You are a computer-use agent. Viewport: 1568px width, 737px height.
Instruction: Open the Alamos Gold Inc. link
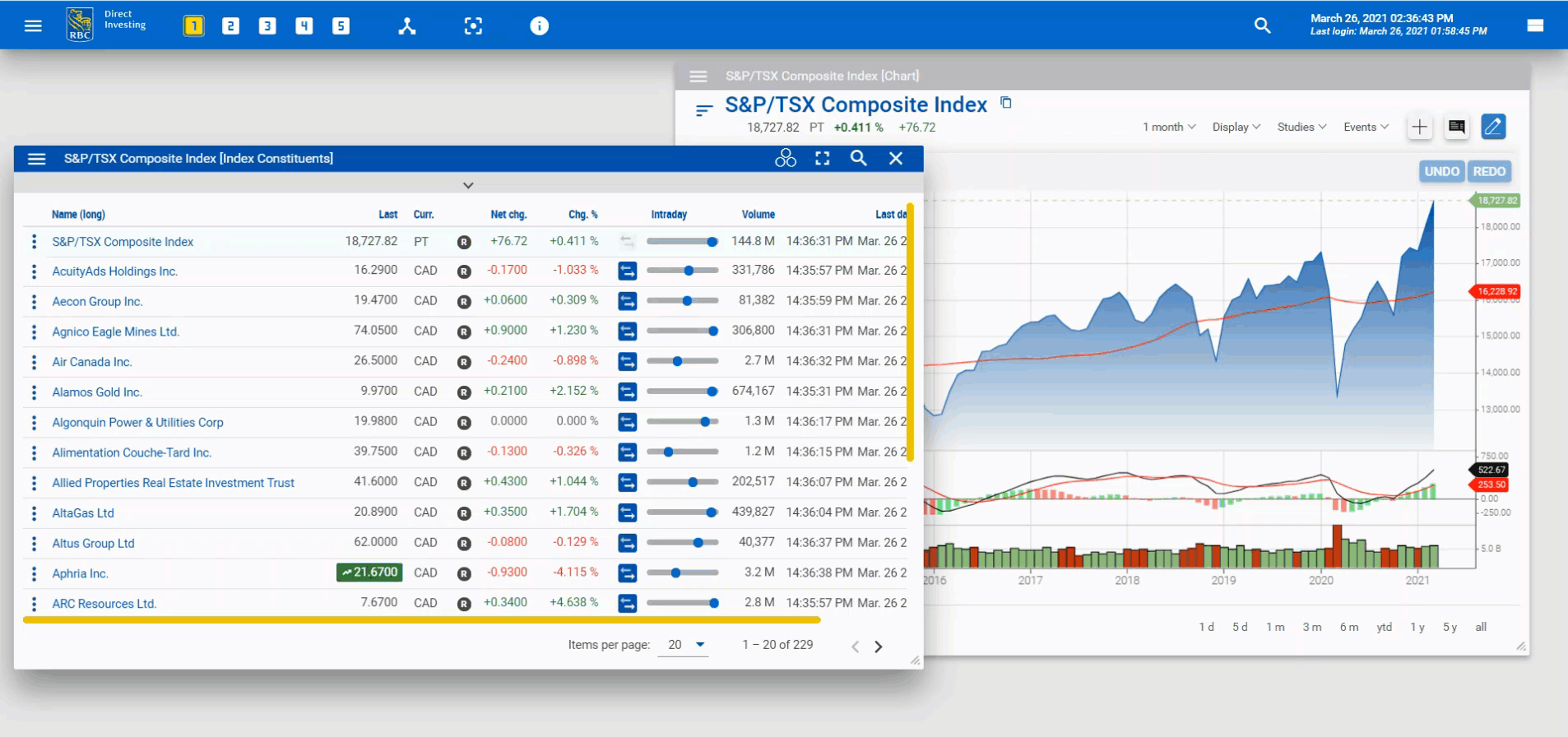tap(97, 392)
